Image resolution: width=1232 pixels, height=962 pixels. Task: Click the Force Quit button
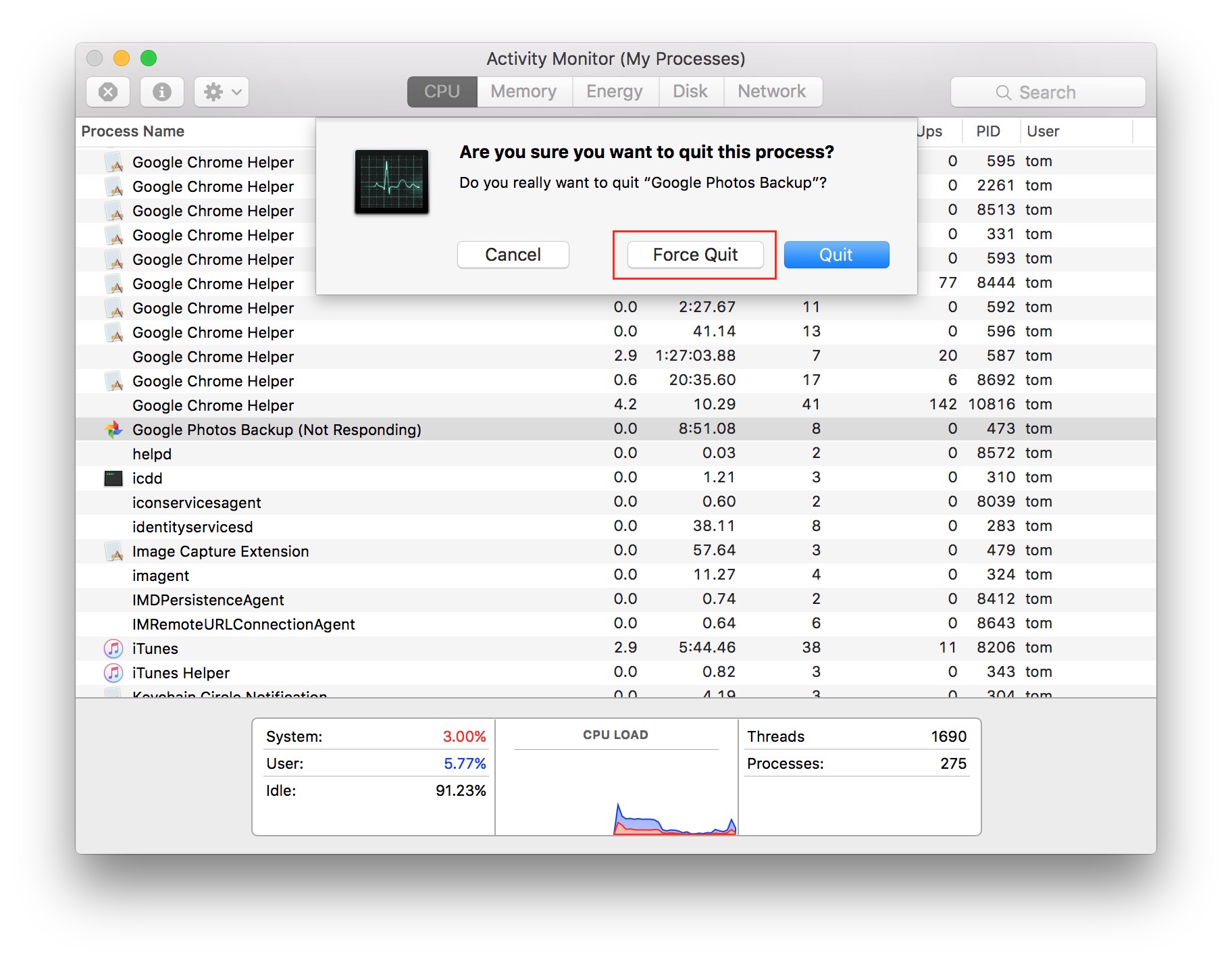[x=694, y=255]
